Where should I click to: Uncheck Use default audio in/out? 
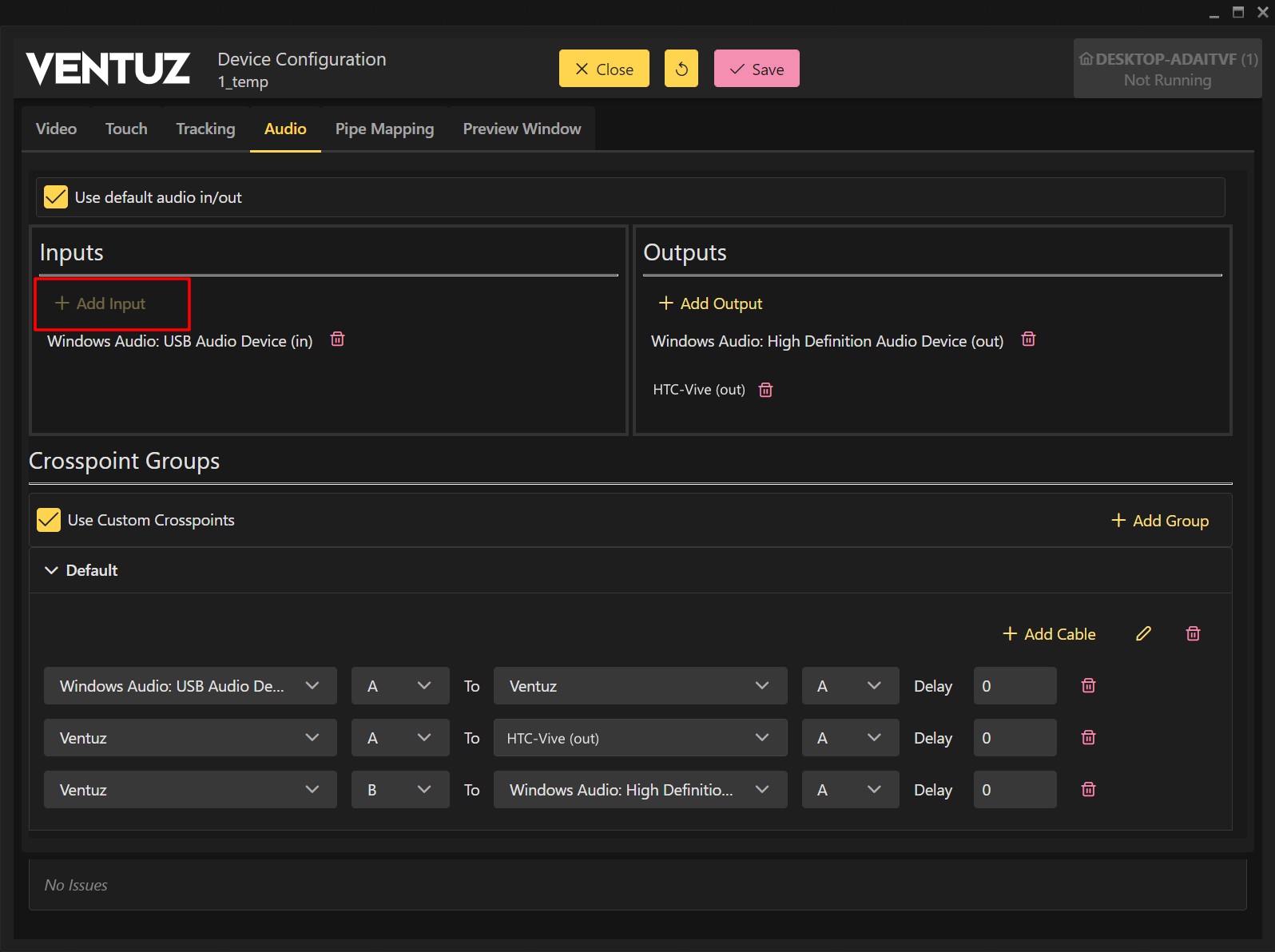[x=56, y=197]
